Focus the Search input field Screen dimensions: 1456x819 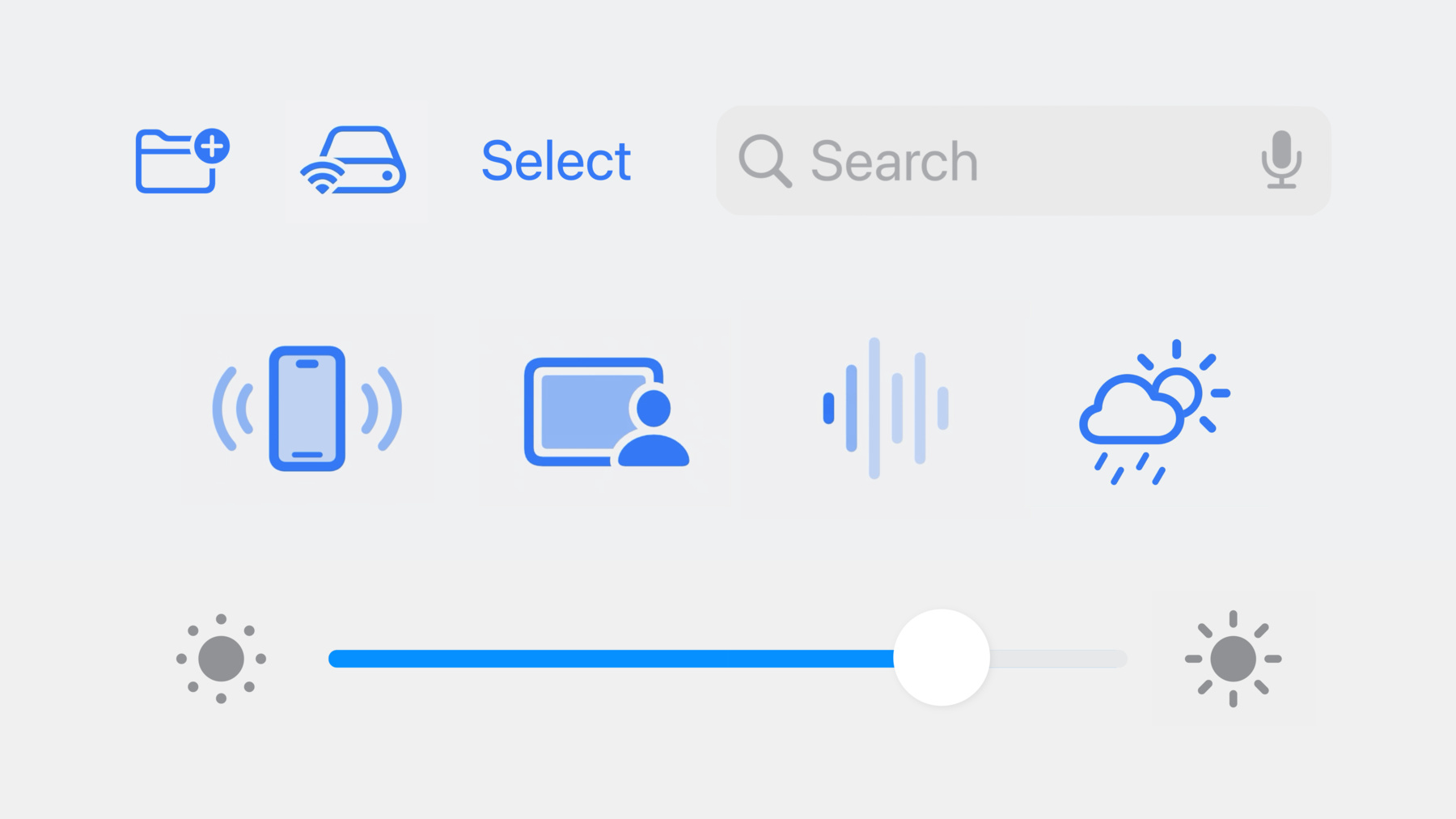click(x=1023, y=160)
